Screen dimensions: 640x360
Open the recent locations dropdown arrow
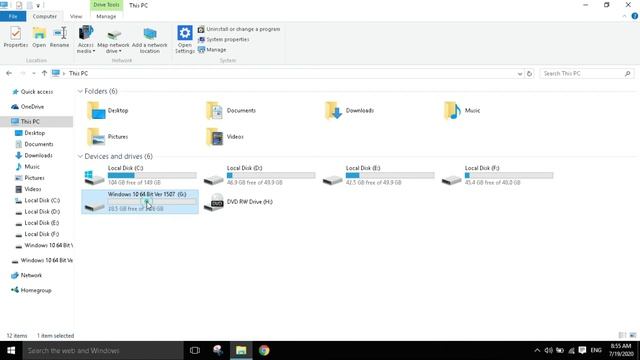(x=33, y=73)
